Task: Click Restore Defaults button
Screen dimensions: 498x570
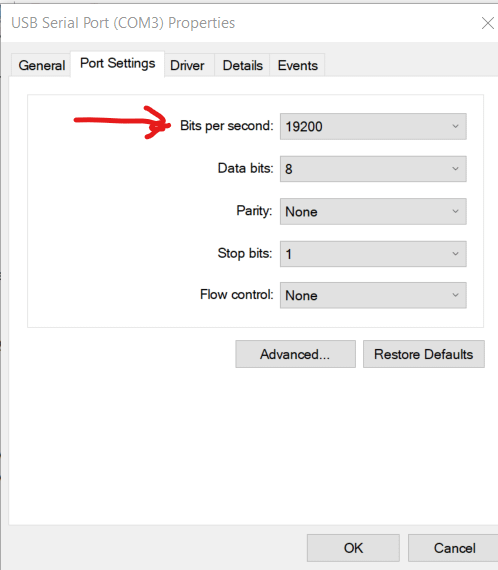Action: (423, 354)
